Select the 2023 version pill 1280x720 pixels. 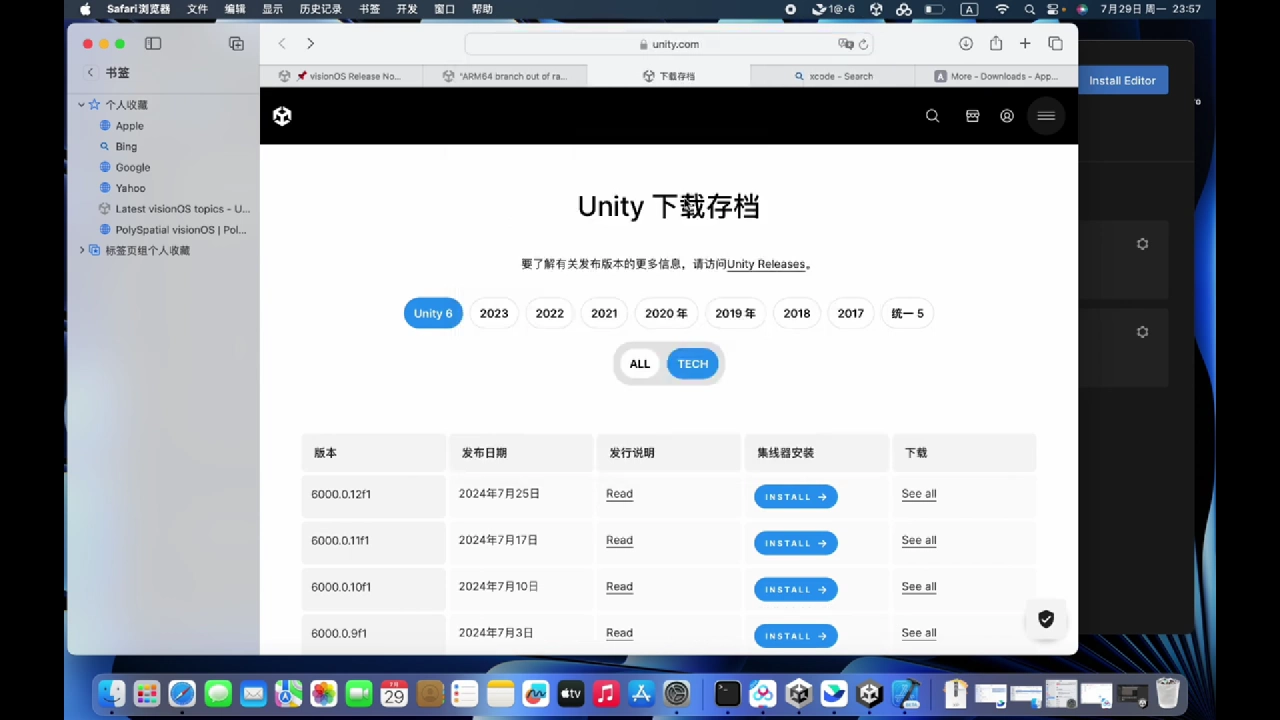point(494,313)
